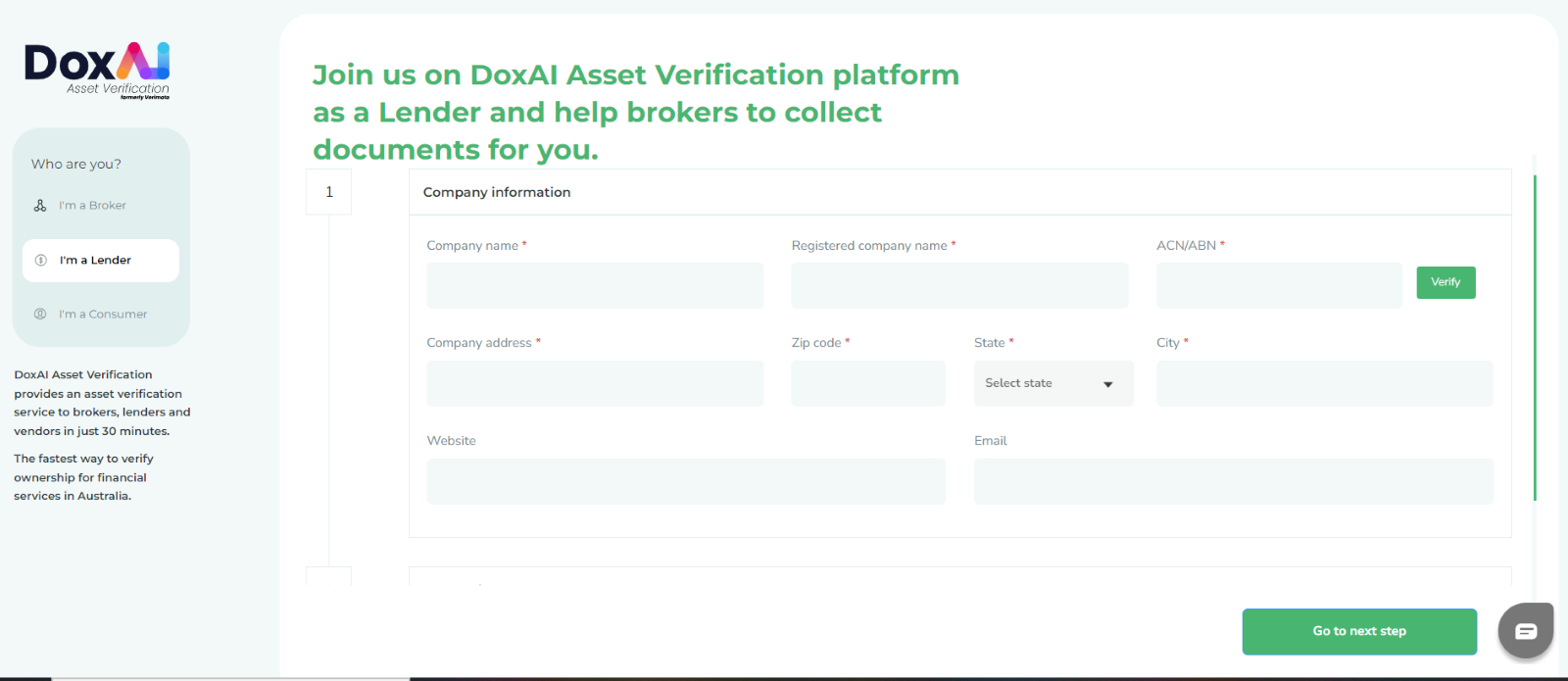This screenshot has width=1568, height=681.
Task: Click the Website input field
Action: (686, 481)
